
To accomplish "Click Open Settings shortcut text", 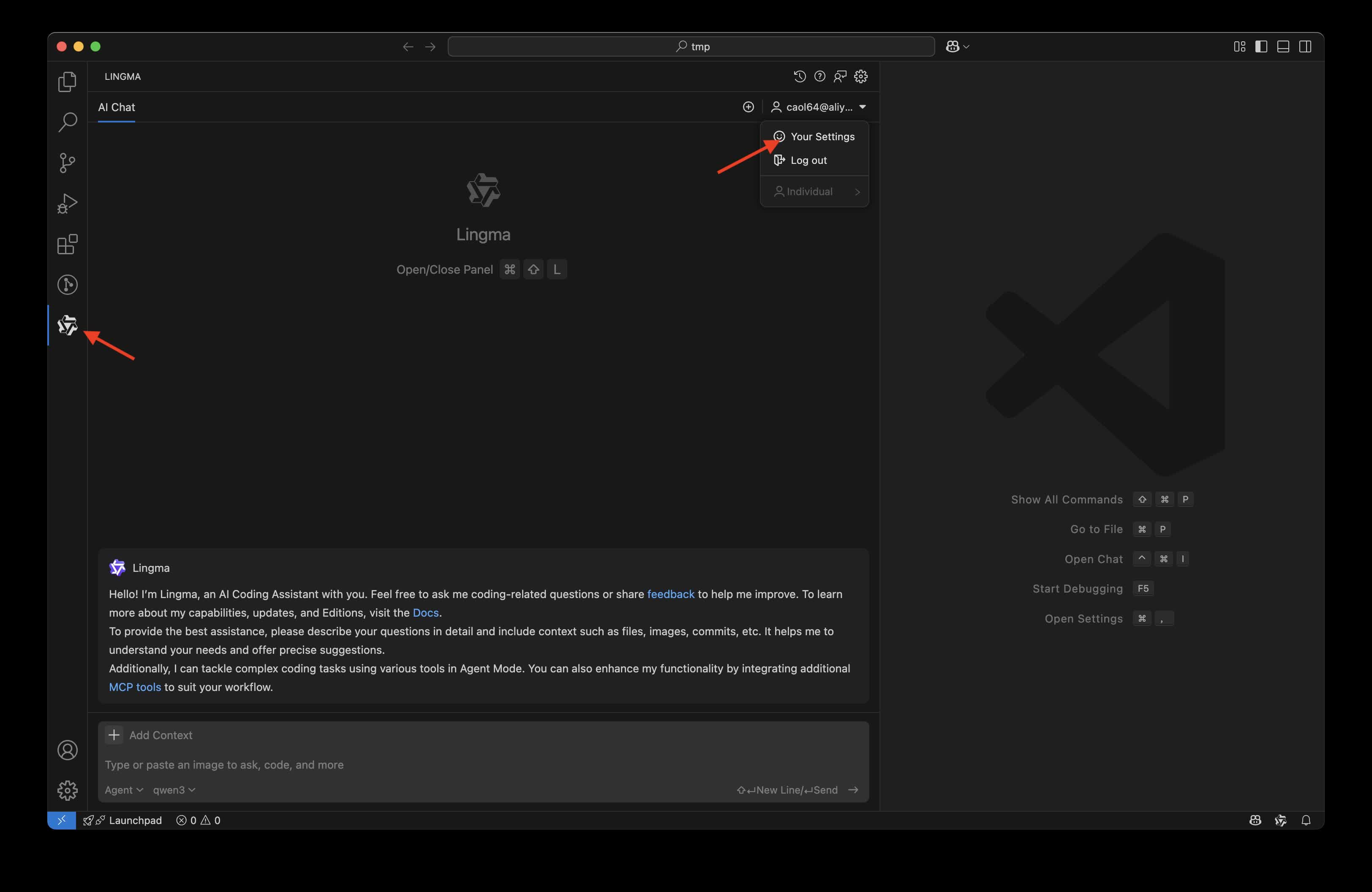I will click(x=1083, y=618).
